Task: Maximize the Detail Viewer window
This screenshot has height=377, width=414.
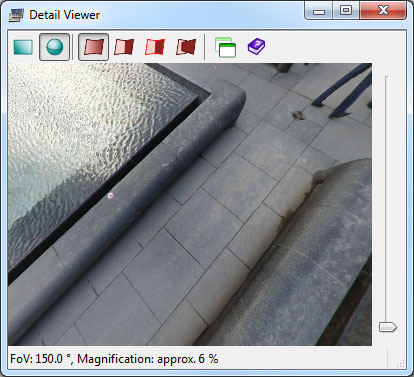Action: point(346,11)
